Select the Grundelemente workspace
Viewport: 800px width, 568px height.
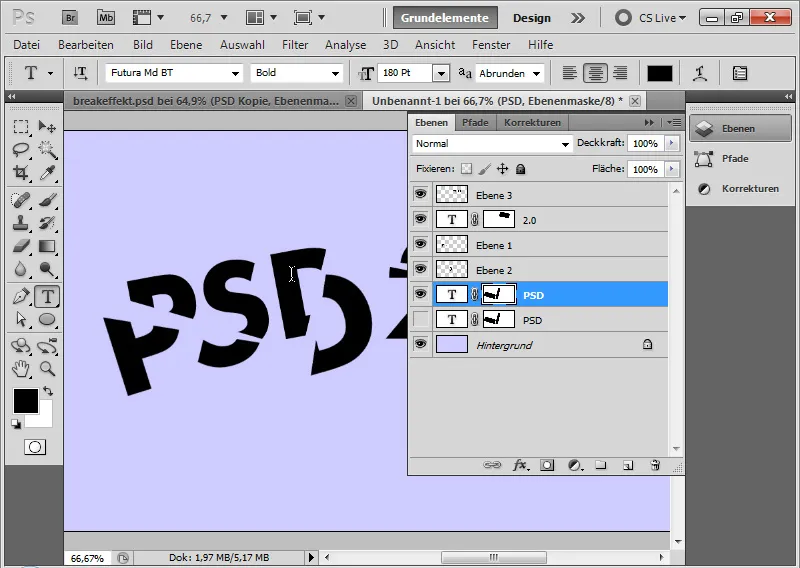pyautogui.click(x=445, y=18)
